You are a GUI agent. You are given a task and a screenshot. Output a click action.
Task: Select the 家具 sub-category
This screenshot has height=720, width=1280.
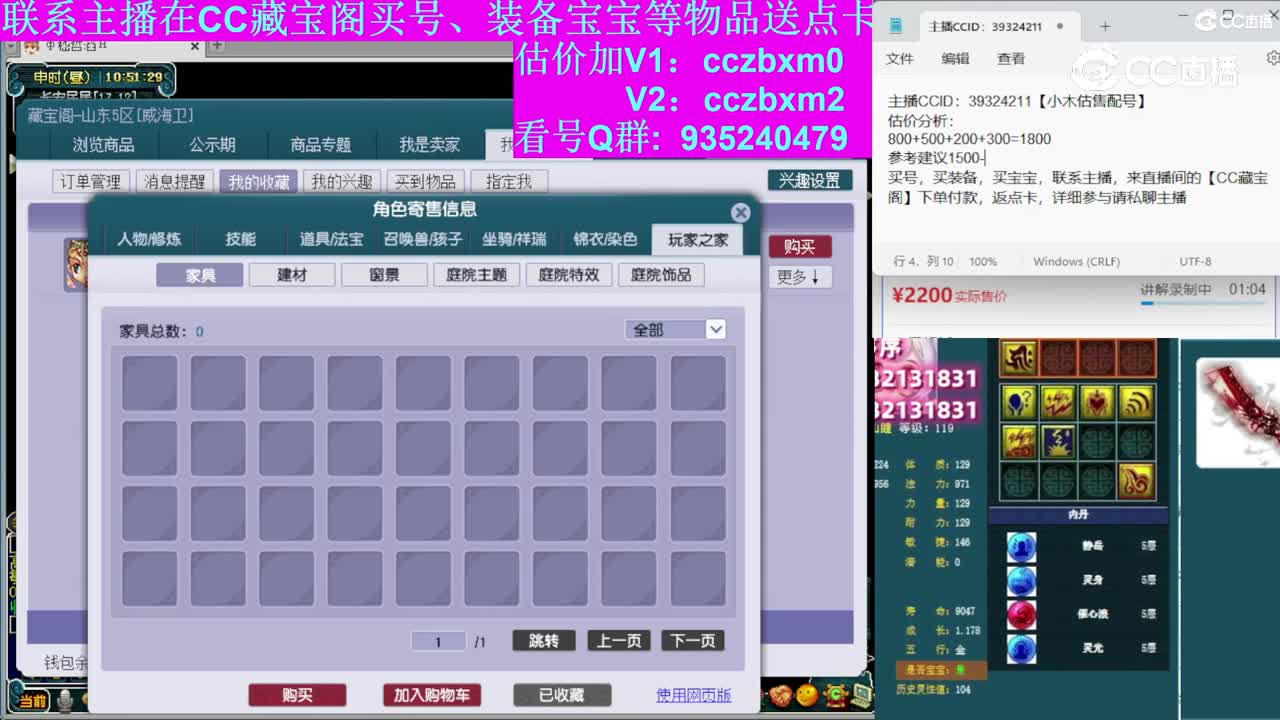(x=200, y=275)
